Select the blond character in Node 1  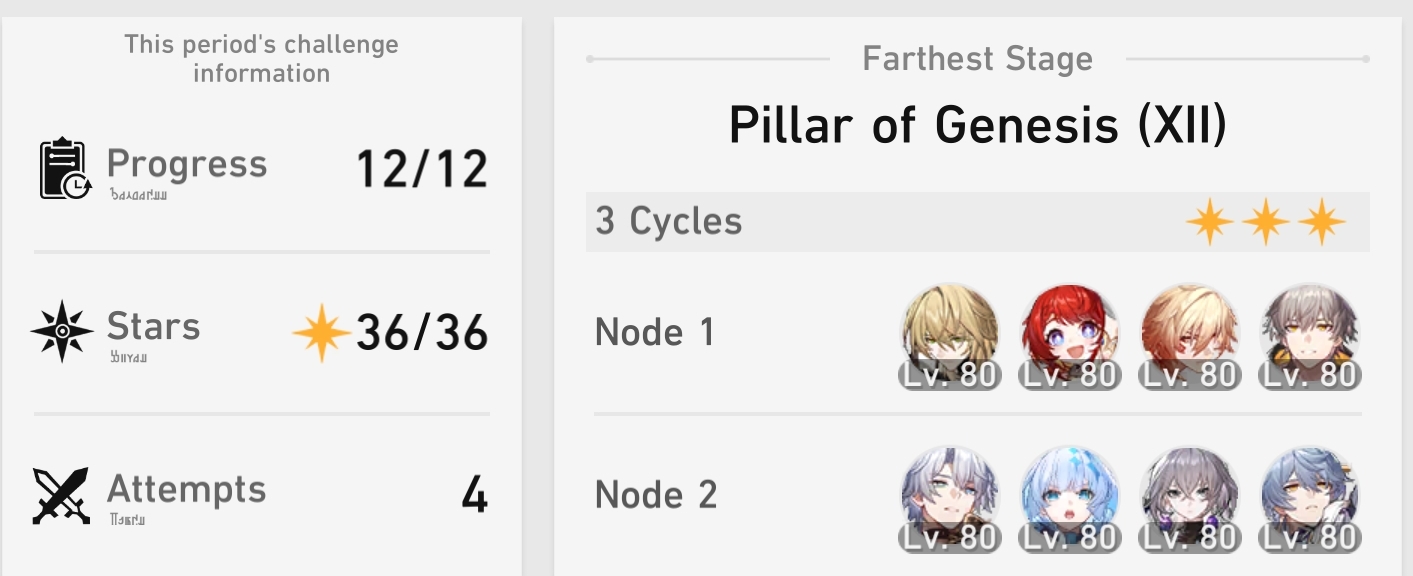coord(950,335)
